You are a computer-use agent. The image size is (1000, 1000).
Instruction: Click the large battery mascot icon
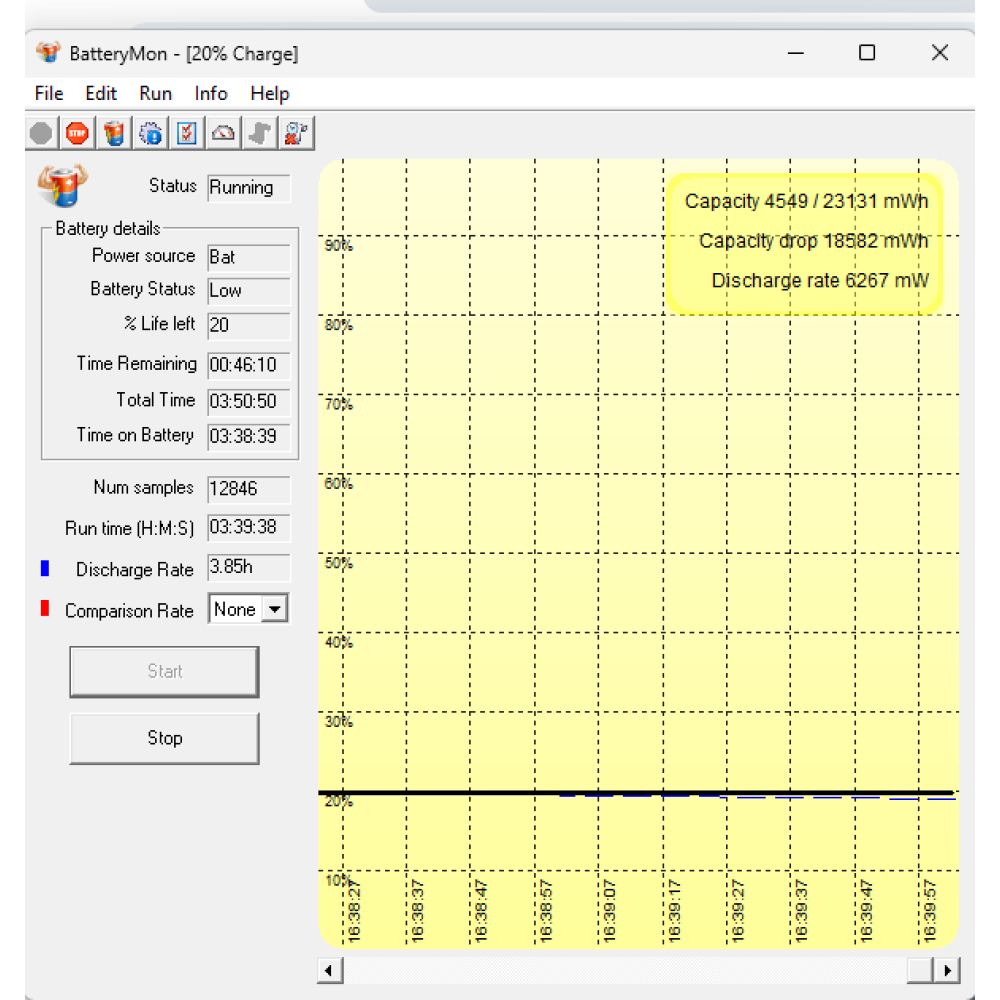(62, 186)
